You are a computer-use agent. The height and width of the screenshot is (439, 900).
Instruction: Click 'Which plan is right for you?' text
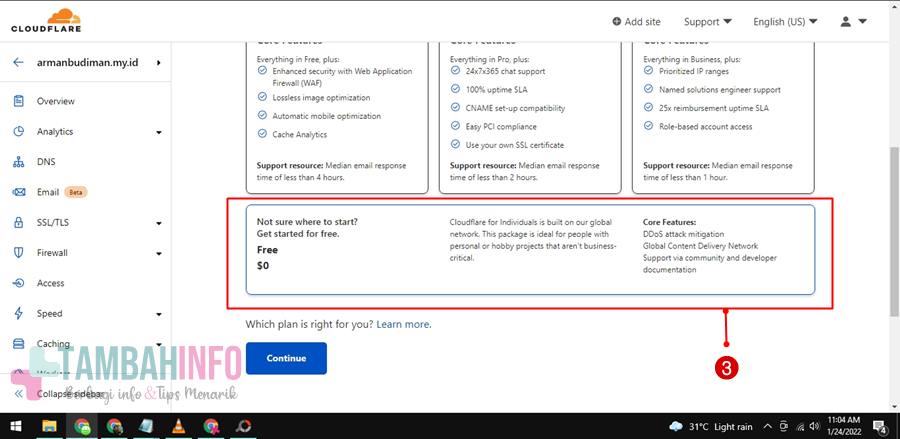click(309, 324)
